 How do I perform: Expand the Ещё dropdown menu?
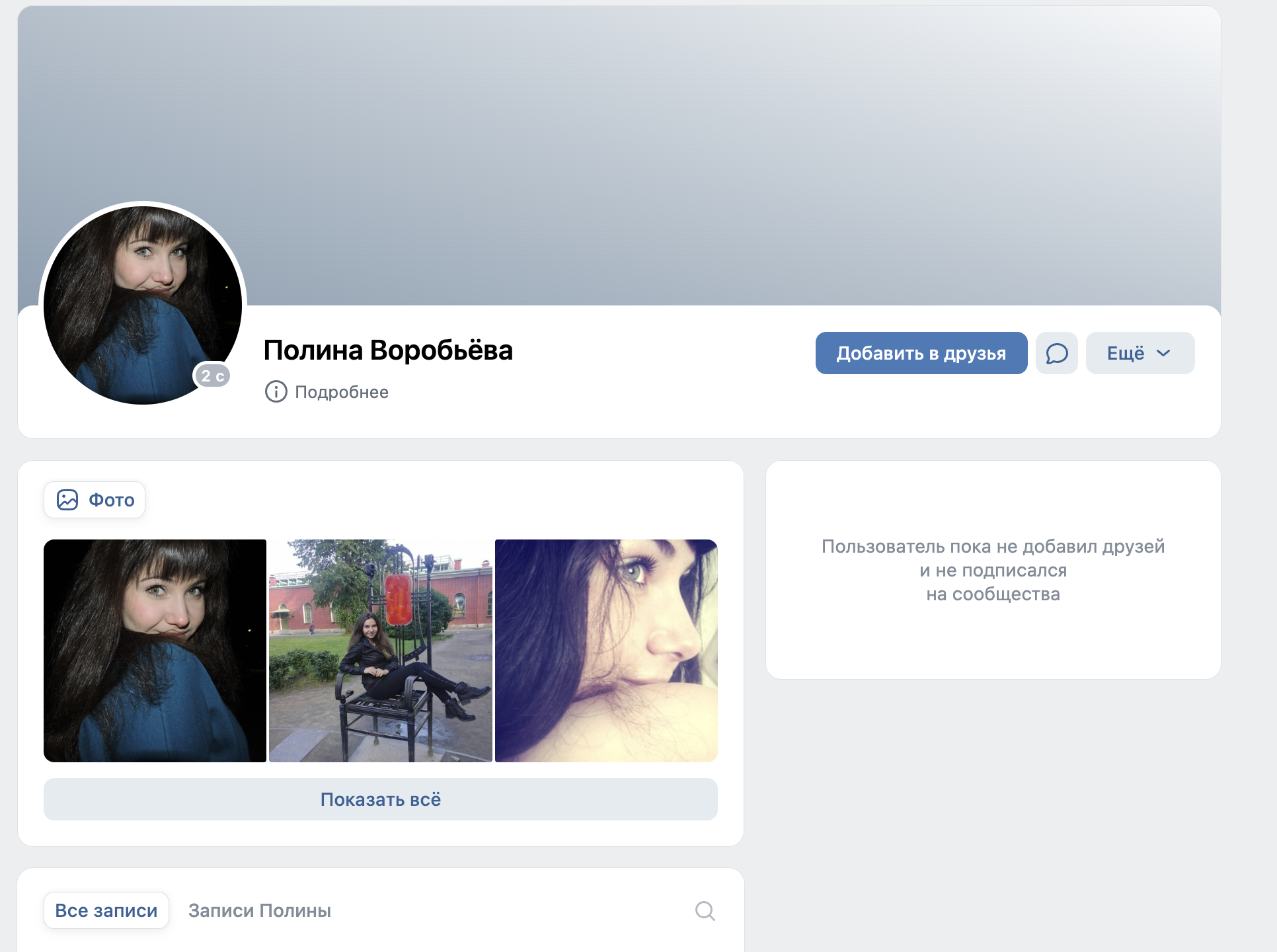coord(1140,353)
